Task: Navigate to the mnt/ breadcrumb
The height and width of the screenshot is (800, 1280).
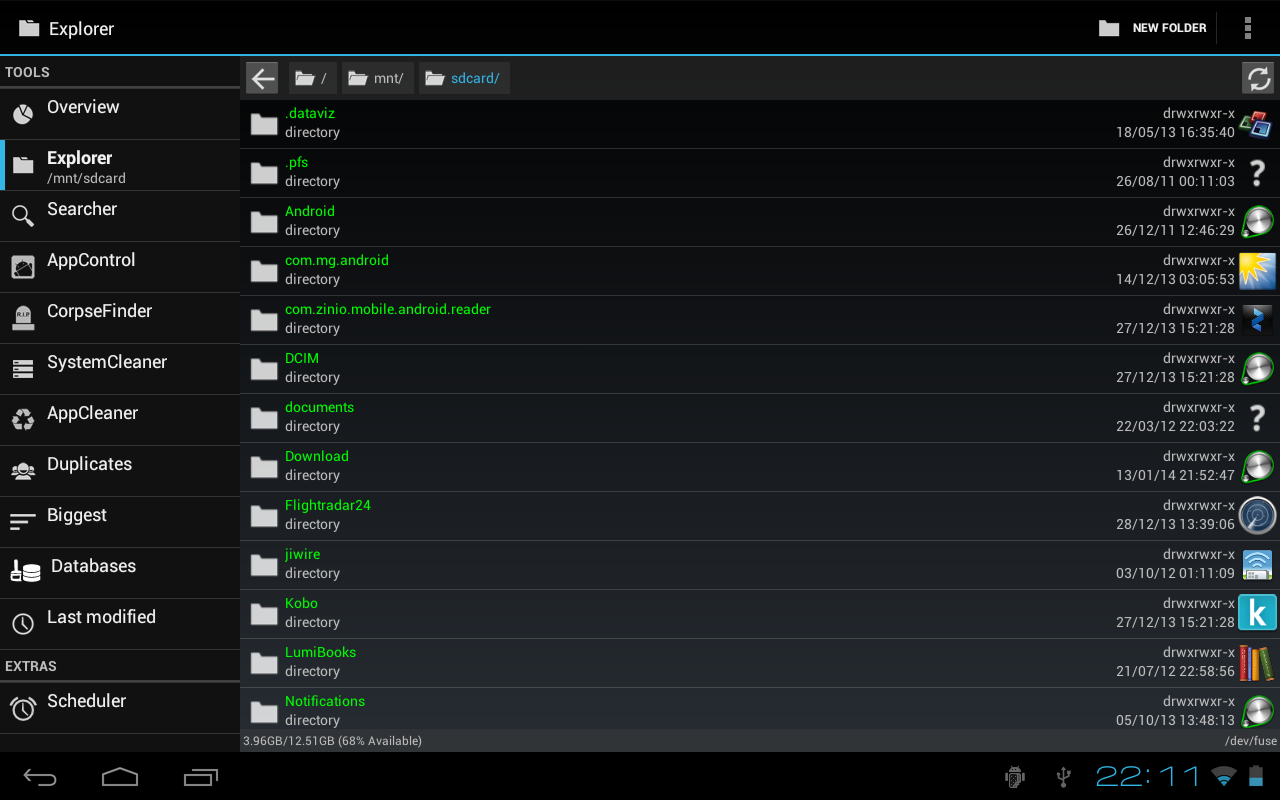Action: [x=377, y=78]
